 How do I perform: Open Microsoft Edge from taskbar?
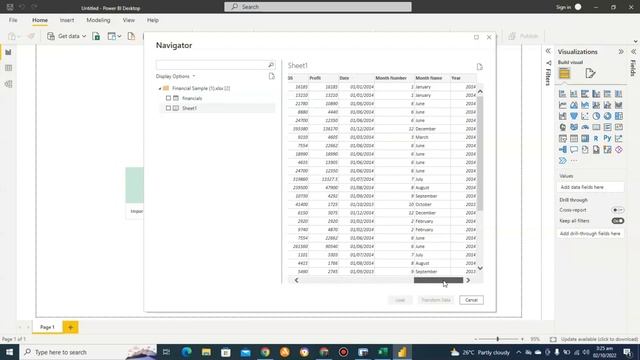tap(187, 352)
